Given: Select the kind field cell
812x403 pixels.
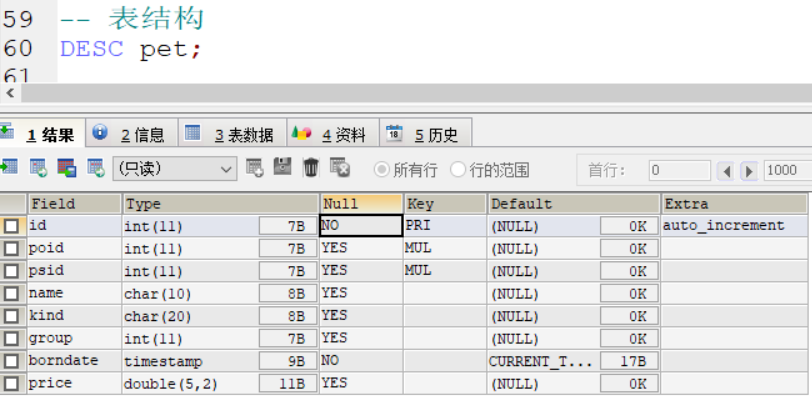Looking at the screenshot, I should click(x=75, y=316).
